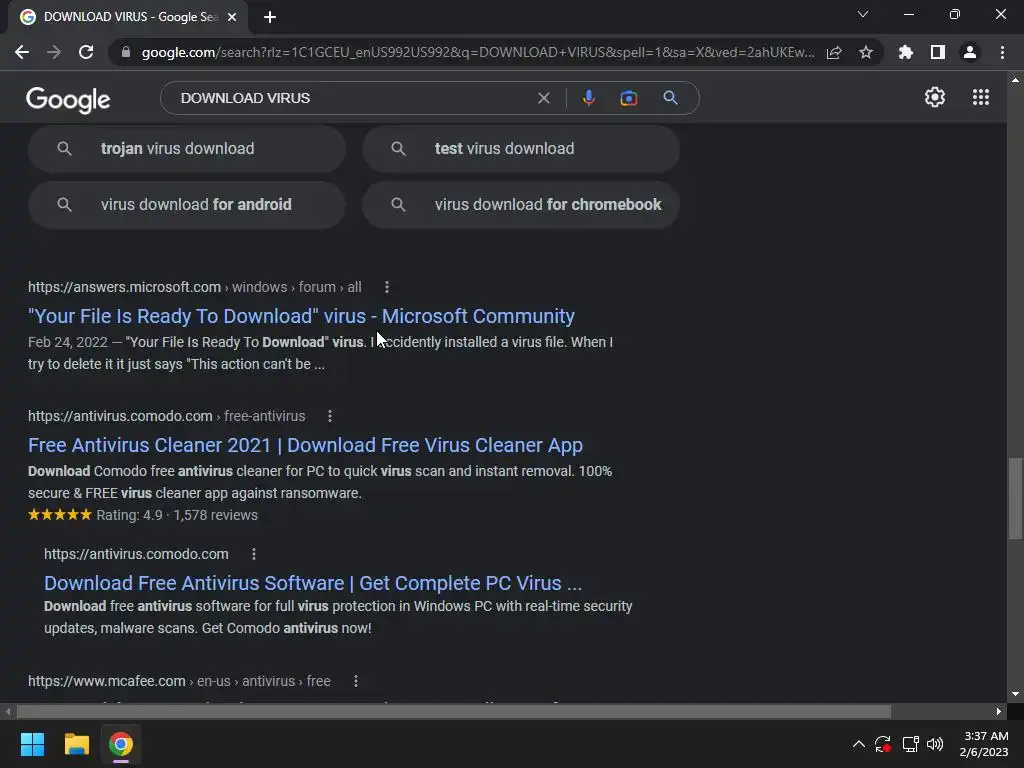The height and width of the screenshot is (768, 1024).
Task: Choose the 'test virus download' suggestion
Action: (521, 149)
